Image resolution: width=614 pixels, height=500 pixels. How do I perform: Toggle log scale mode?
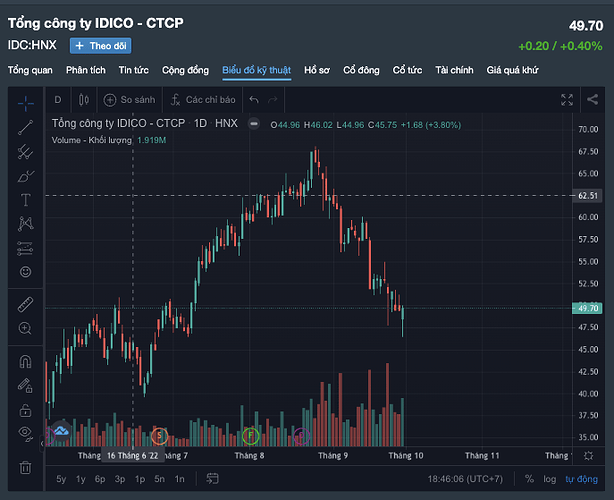[549, 479]
